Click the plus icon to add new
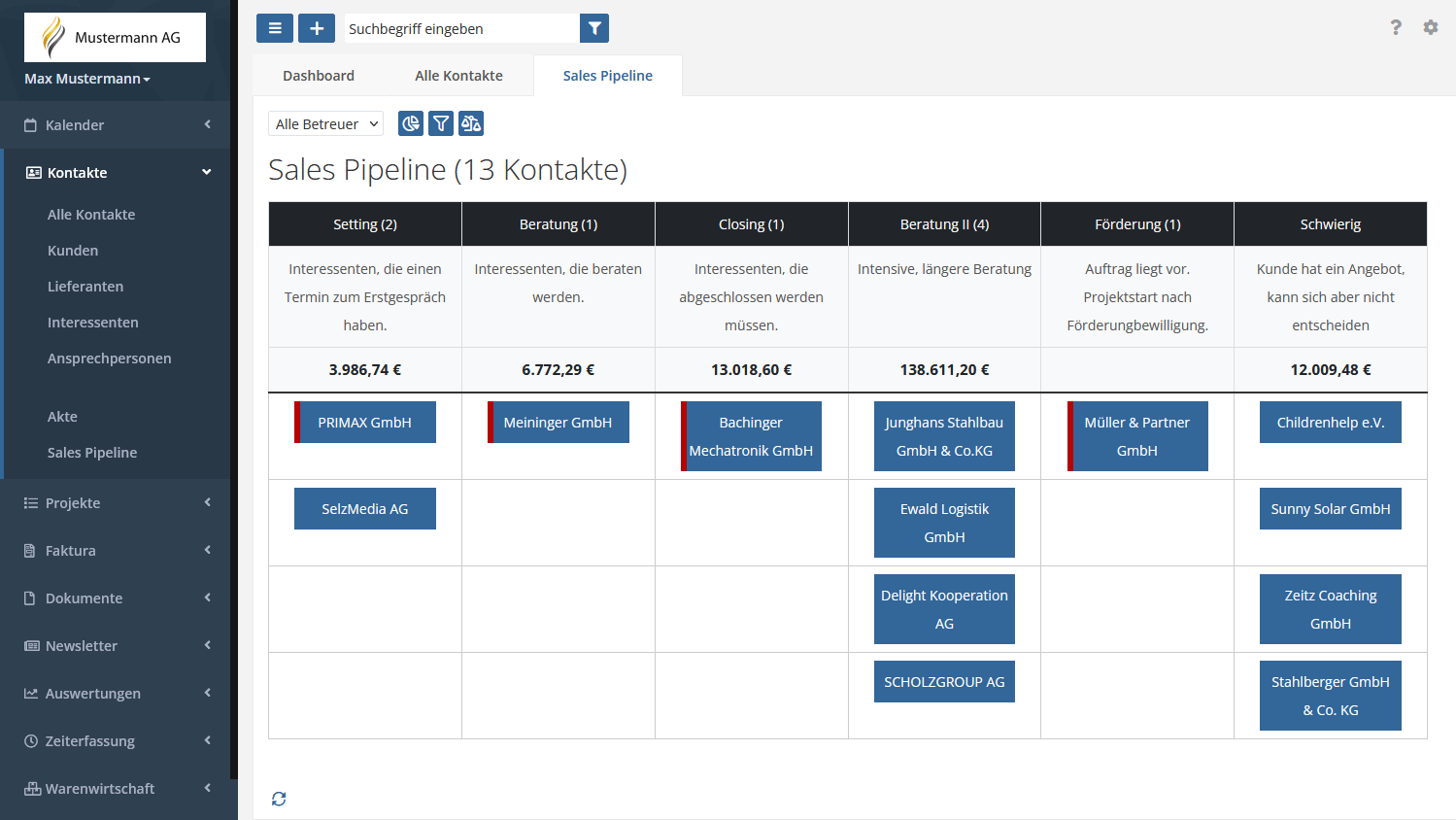Viewport: 1456px width, 820px height. pos(317,28)
